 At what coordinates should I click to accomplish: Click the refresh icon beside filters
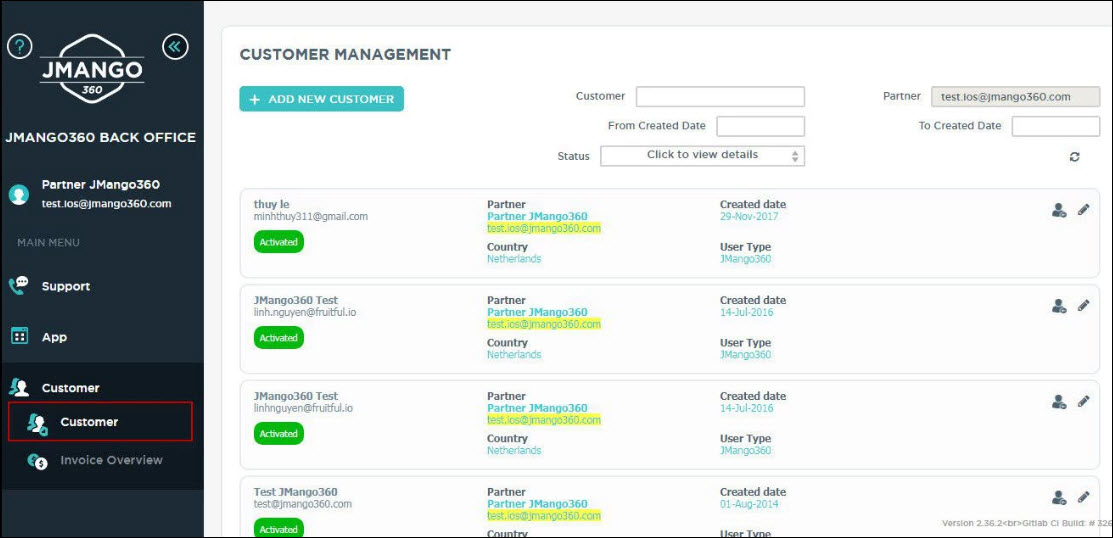1075,157
